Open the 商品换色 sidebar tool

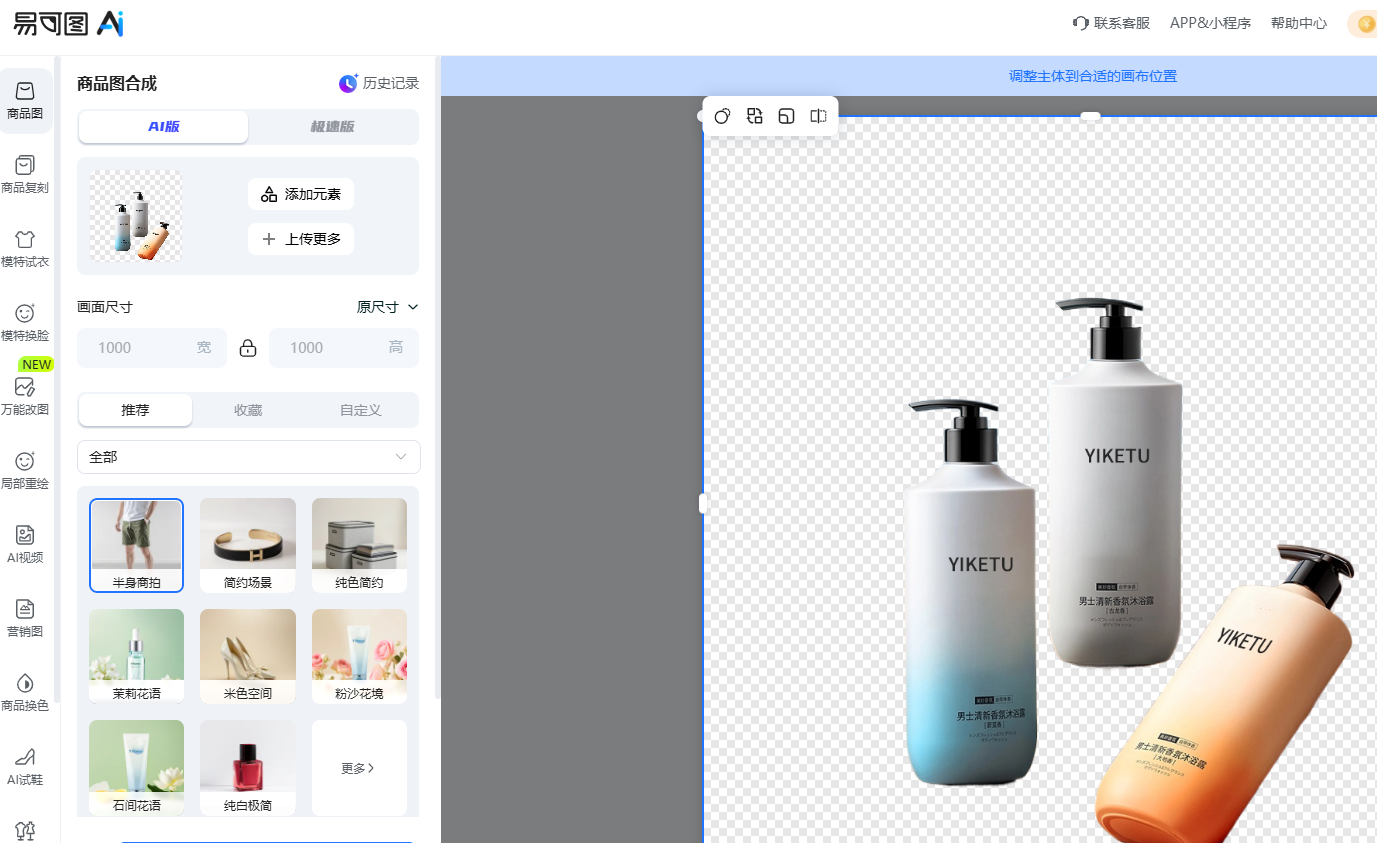pyautogui.click(x=25, y=693)
